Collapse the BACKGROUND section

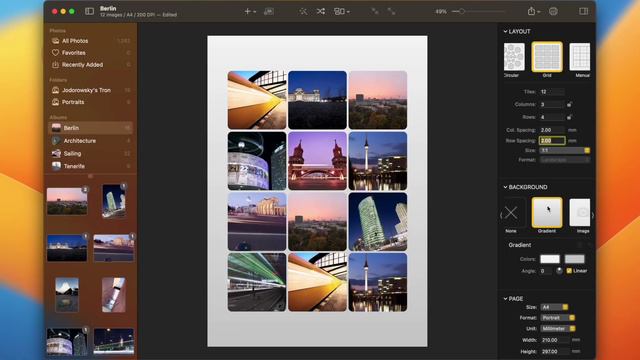point(505,187)
